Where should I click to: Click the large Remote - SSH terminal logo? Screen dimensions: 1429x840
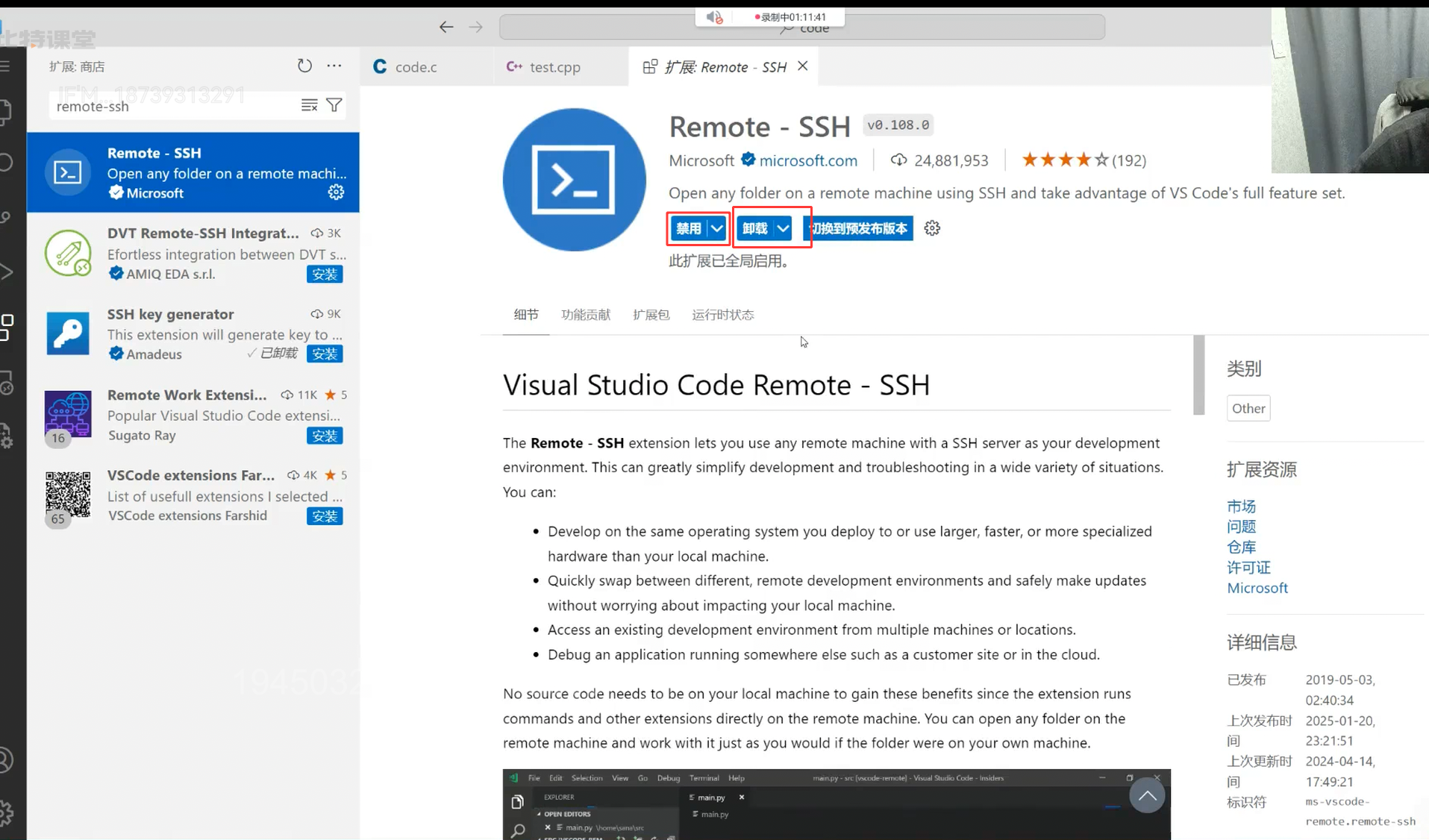(574, 180)
